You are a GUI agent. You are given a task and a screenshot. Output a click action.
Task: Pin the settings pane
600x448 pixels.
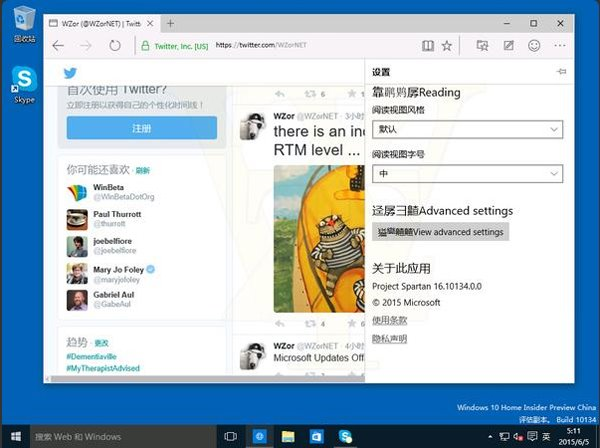561,72
